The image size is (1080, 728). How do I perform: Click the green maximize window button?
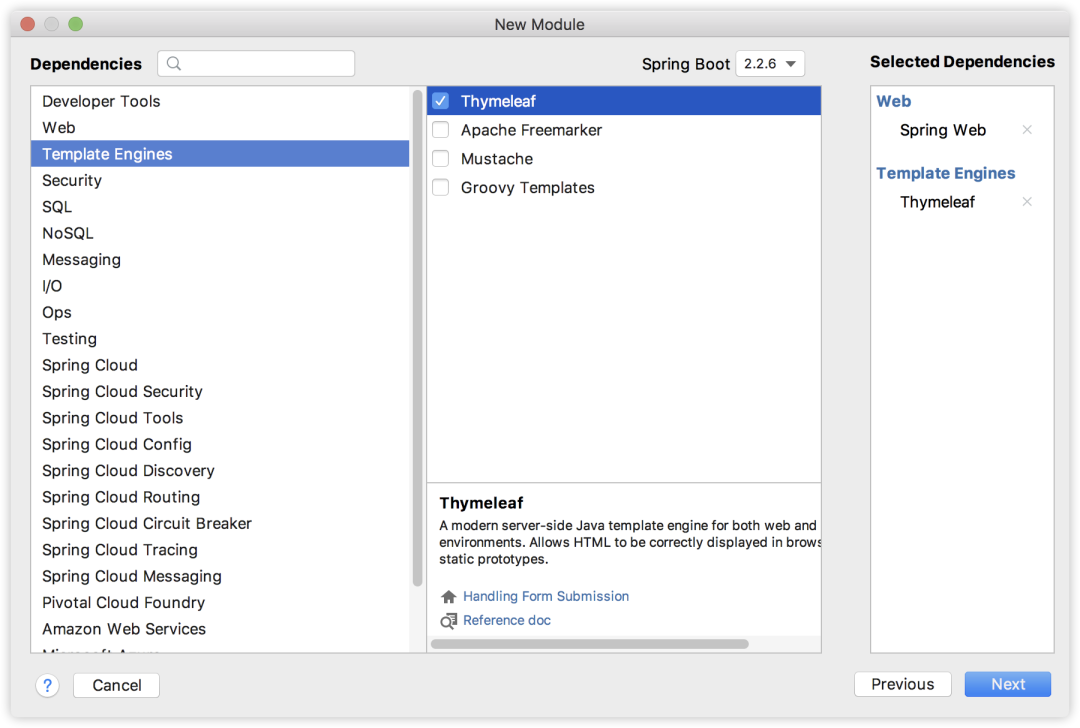[76, 24]
